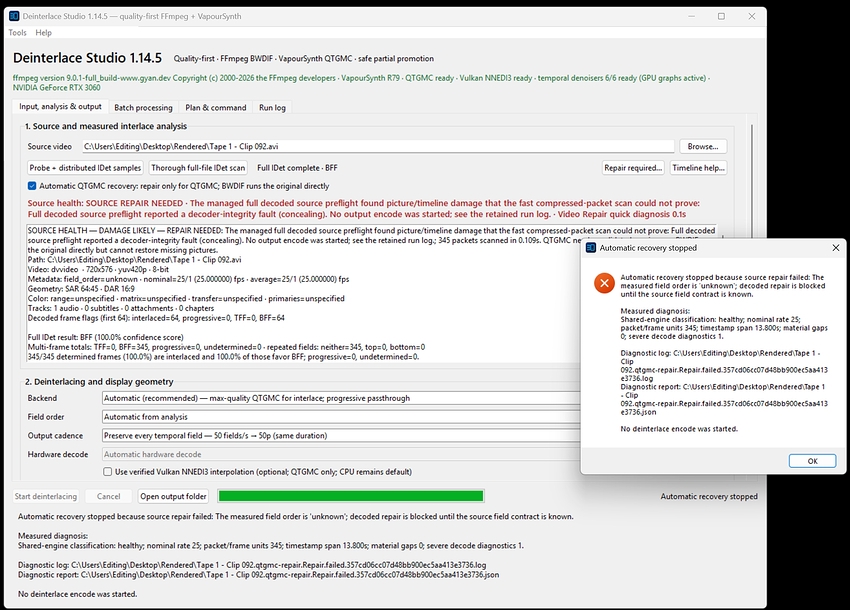Click 'Tracks: 1 audio' line in analysis
Screen dimensions: 850x610
[121, 308]
